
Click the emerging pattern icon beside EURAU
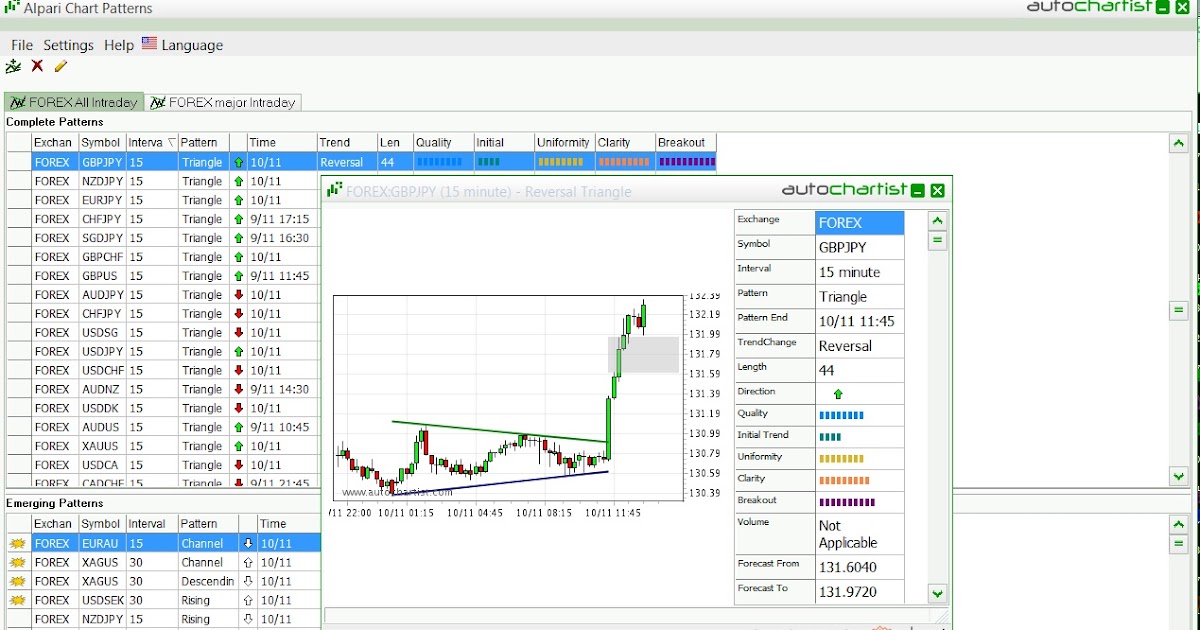[x=17, y=543]
